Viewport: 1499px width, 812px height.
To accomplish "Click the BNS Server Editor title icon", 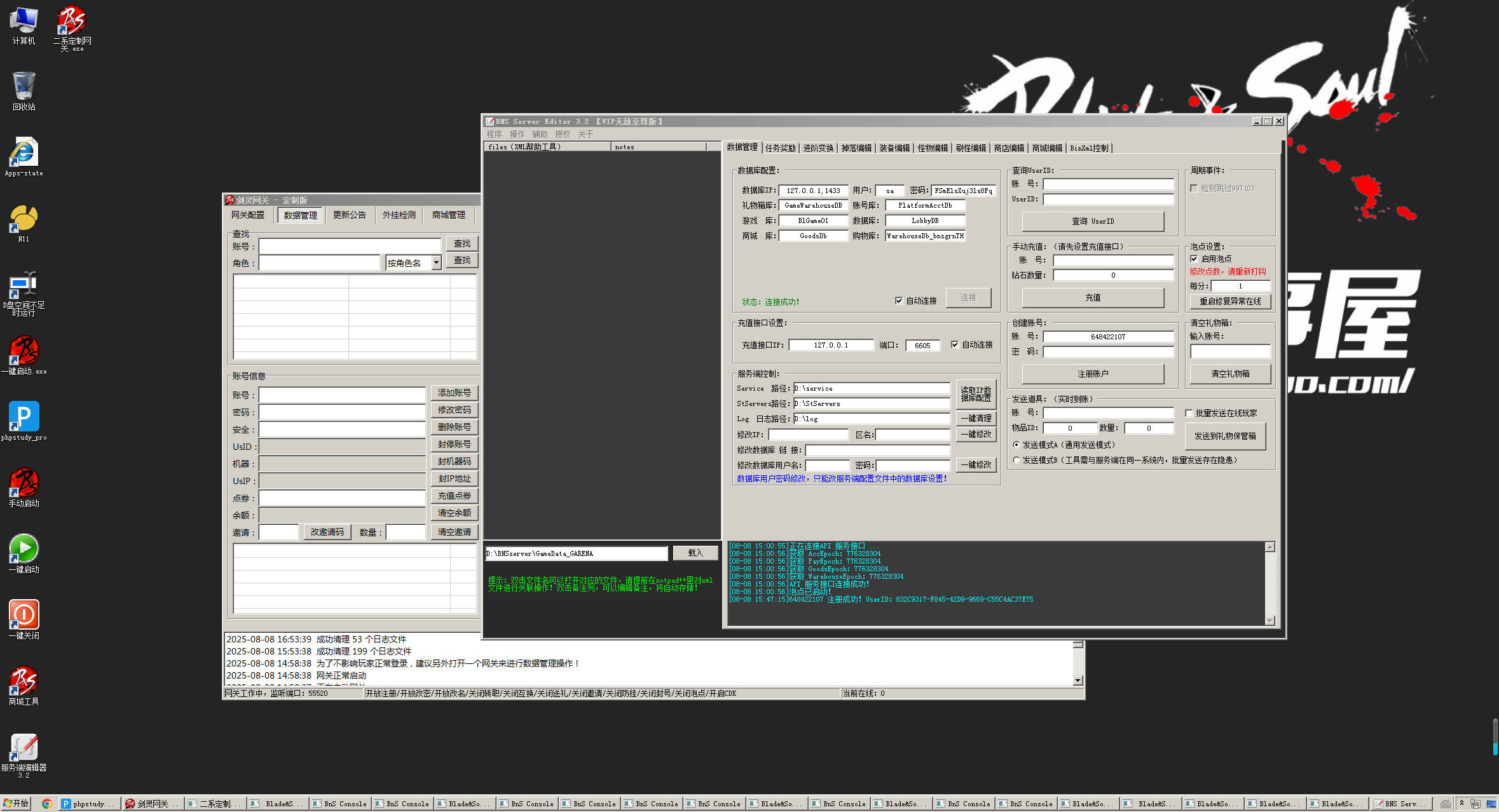I will tap(489, 121).
